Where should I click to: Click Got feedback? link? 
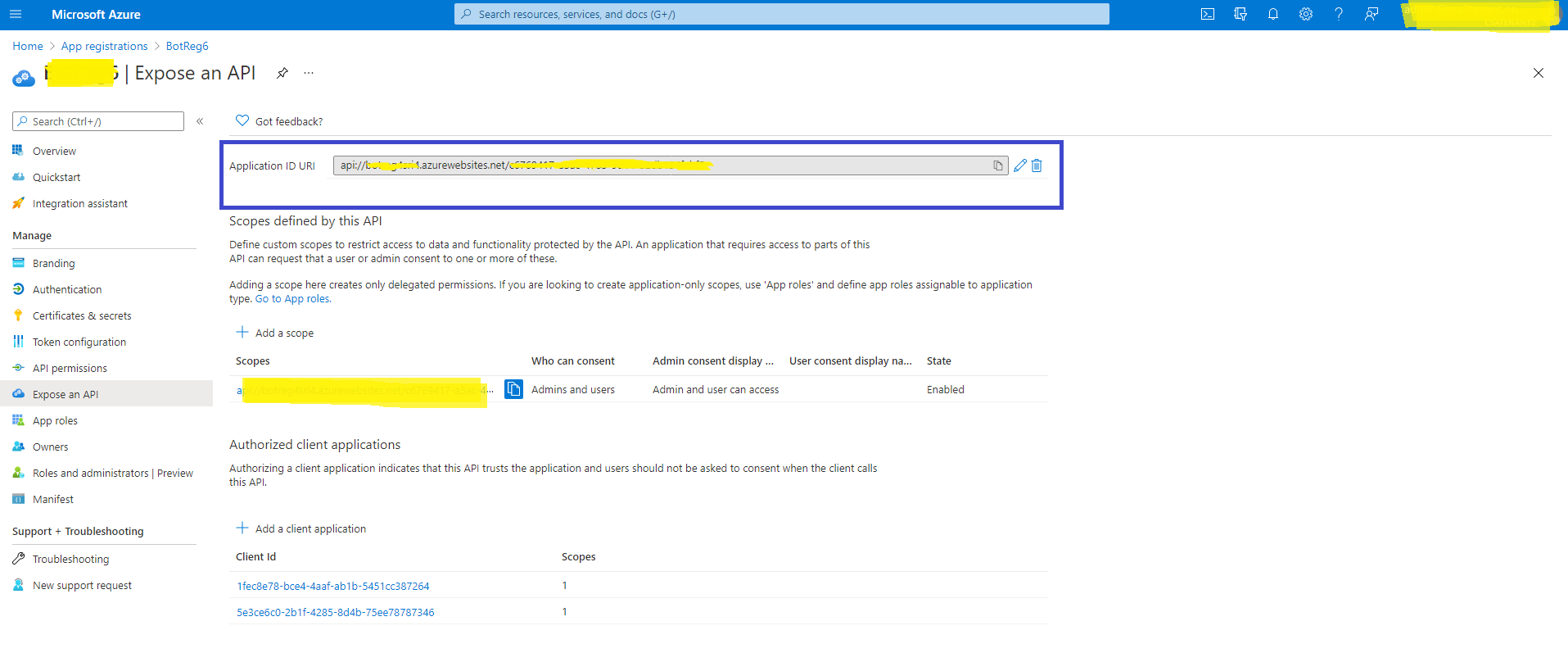pyautogui.click(x=289, y=121)
